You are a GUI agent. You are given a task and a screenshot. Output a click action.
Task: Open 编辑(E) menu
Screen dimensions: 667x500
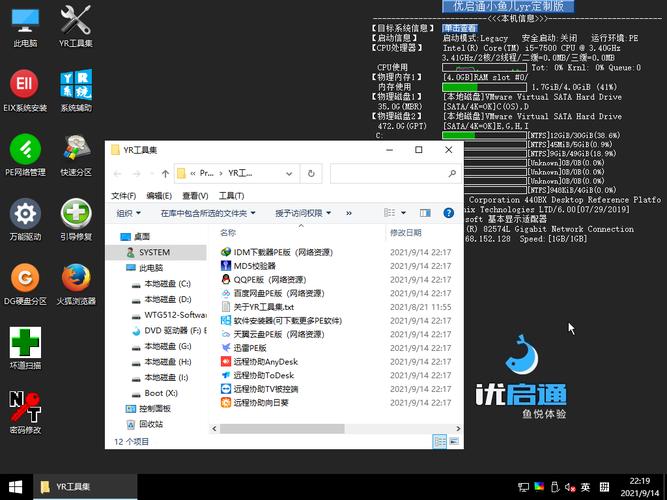coord(159,196)
